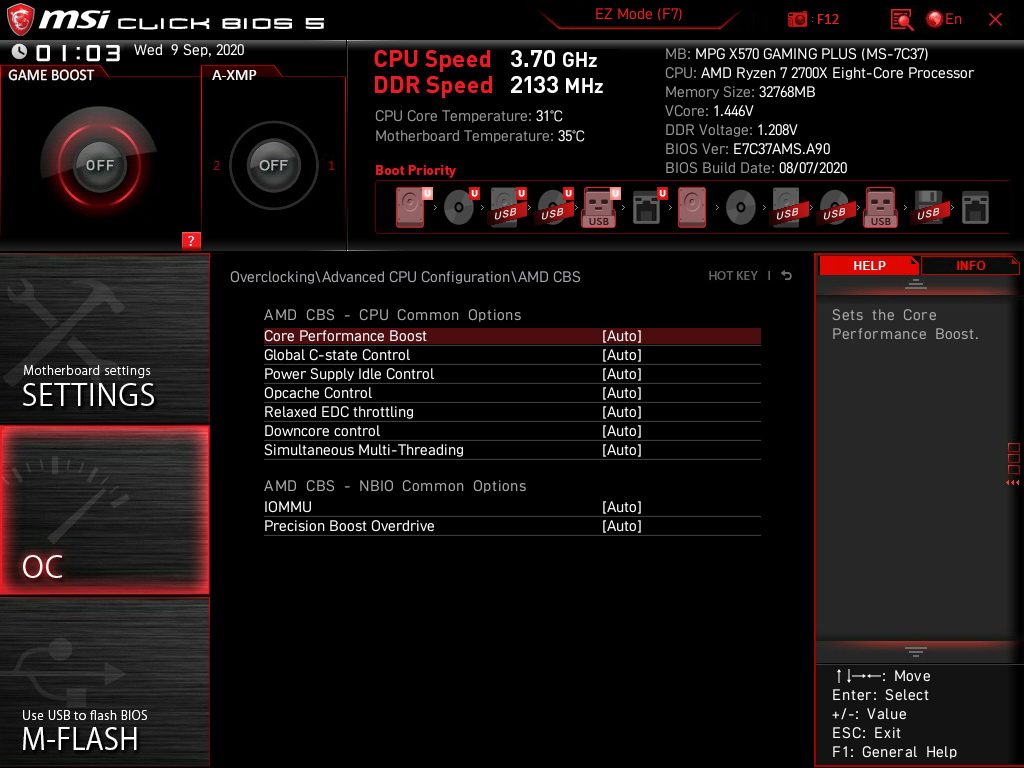
Task: Click the GAME BOOST label tab
Action: pos(51,75)
